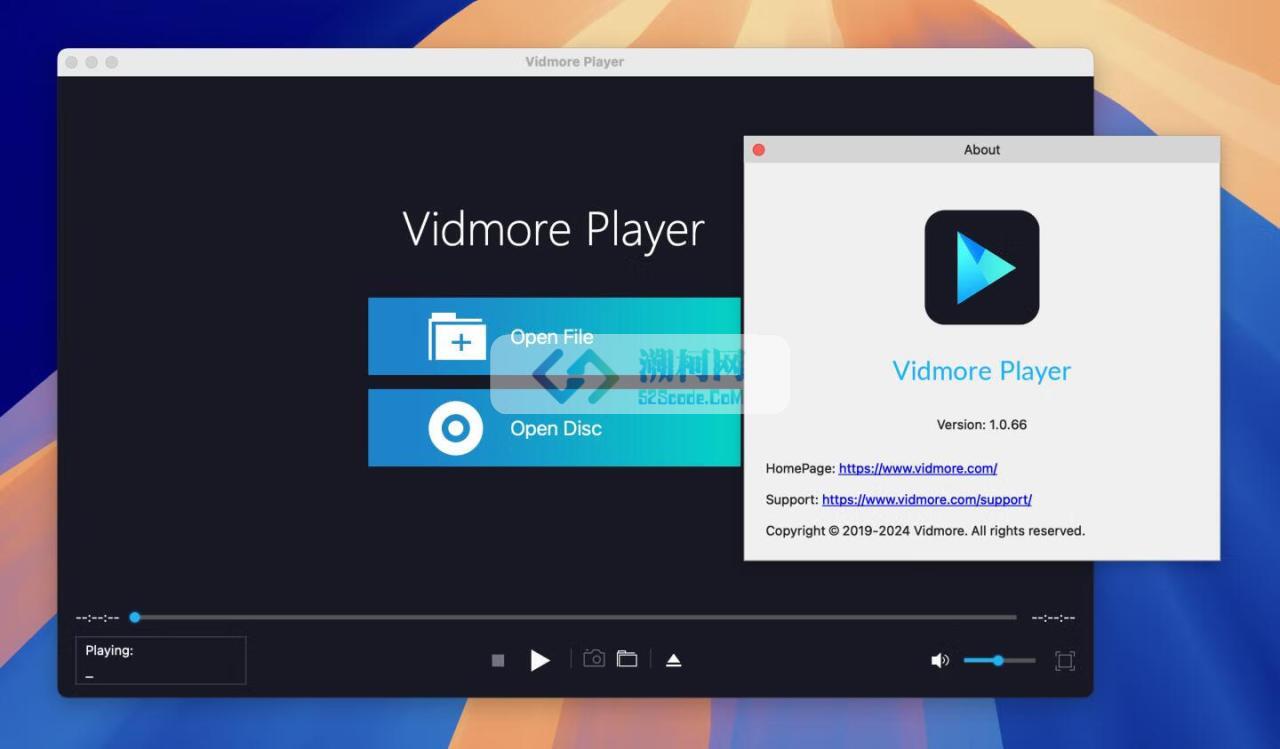This screenshot has width=1280, height=749.
Task: Click the eject disc icon
Action: (x=674, y=660)
